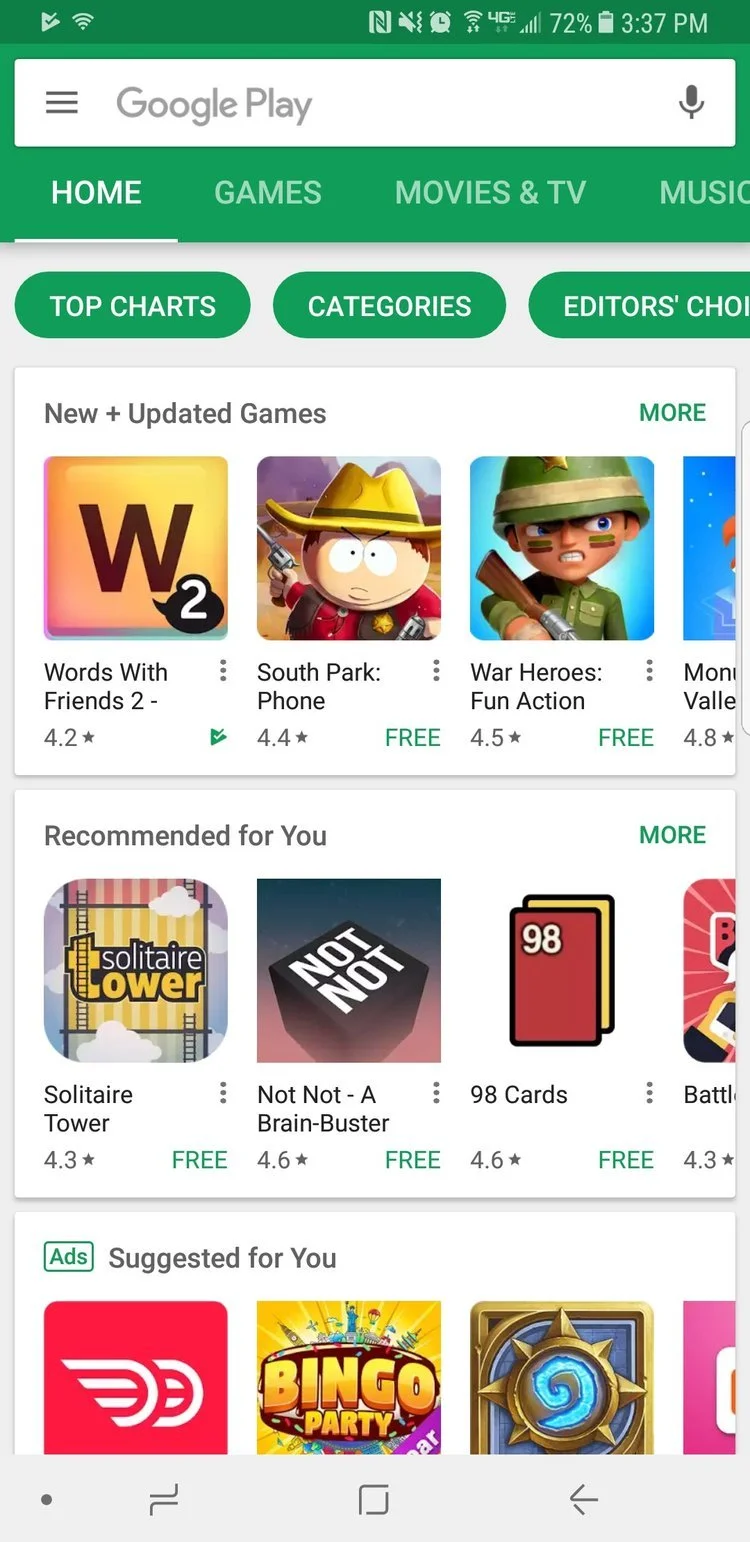Open options menu for Solitaire Tower
The image size is (750, 1542).
[223, 1094]
